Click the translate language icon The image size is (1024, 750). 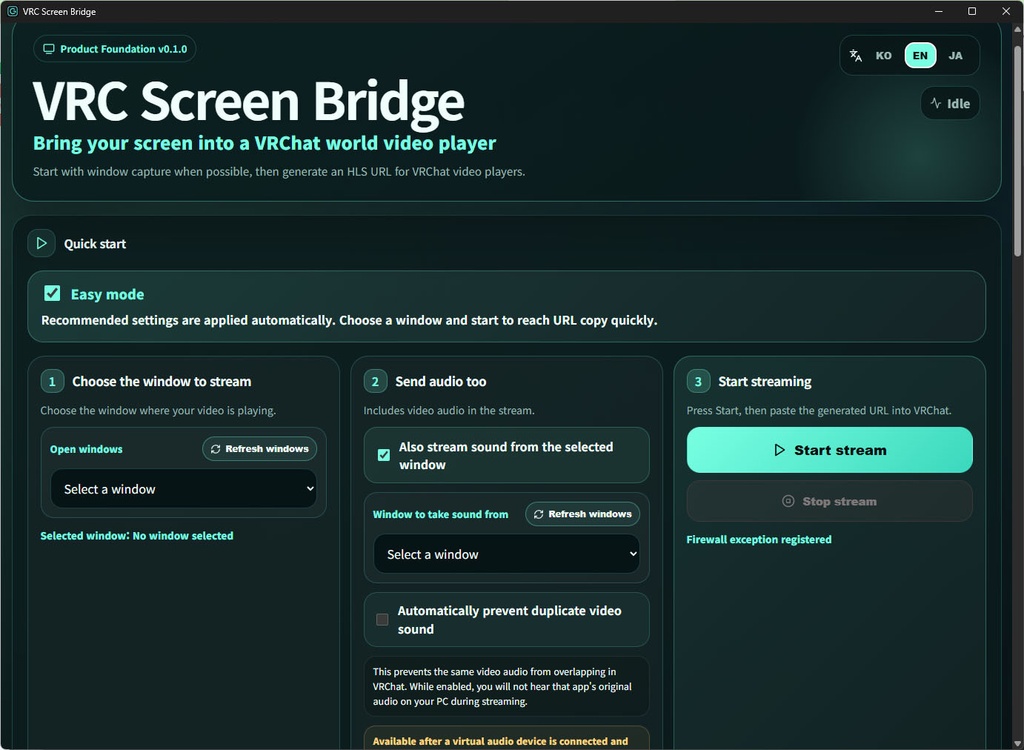click(856, 56)
